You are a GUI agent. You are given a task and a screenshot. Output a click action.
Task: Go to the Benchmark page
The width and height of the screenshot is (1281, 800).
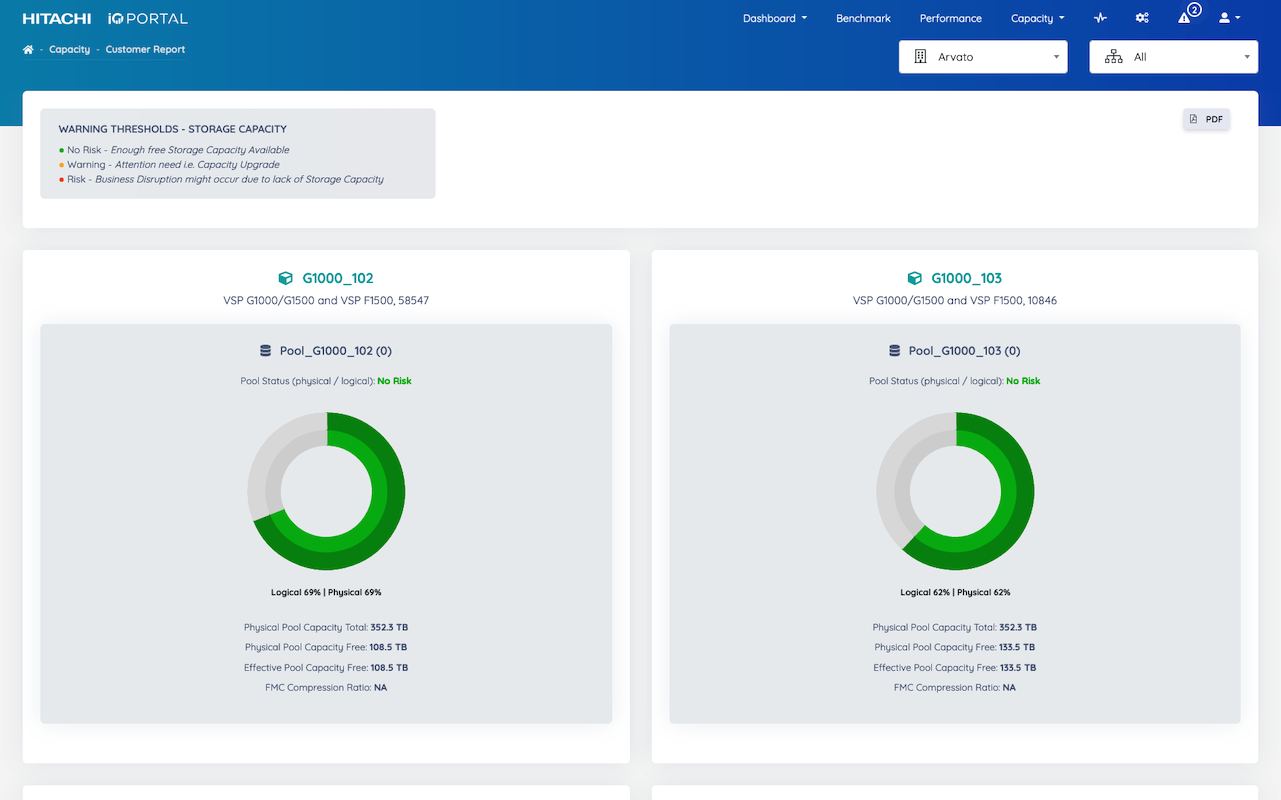863,18
